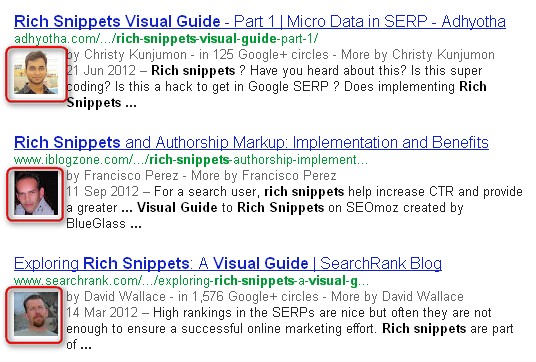The height and width of the screenshot is (362, 536).
Task: Open Exploring Rich Snippets SearchRank Blog result
Action: click(228, 264)
